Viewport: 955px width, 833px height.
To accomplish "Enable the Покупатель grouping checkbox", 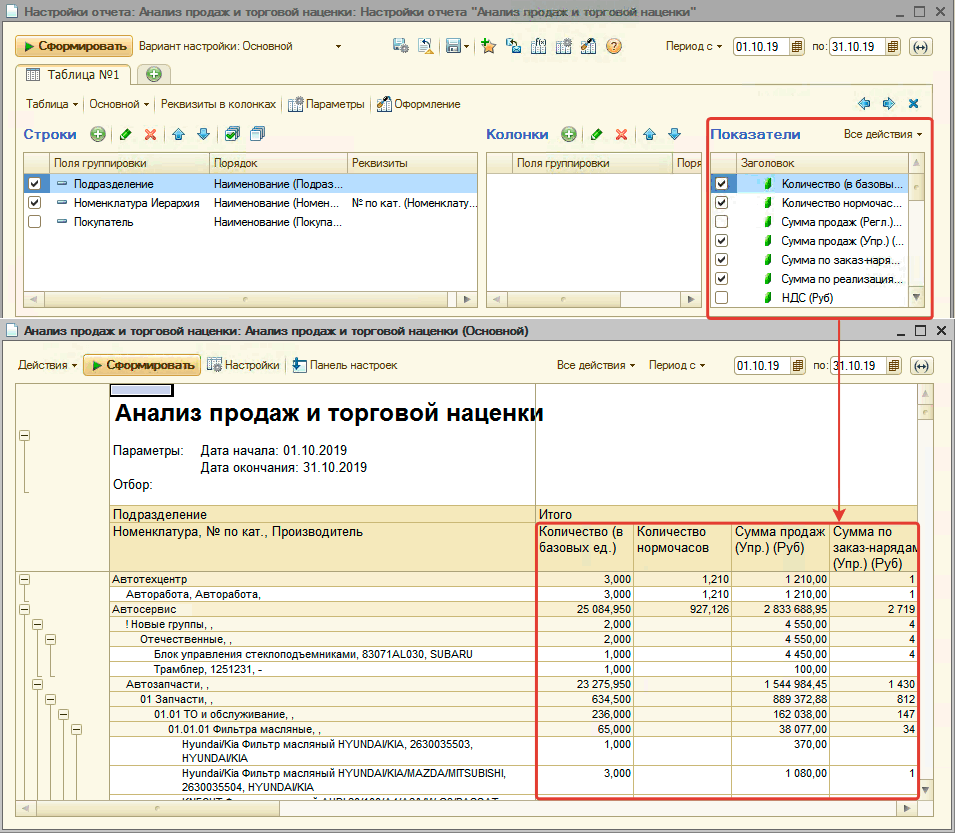I will tap(35, 222).
